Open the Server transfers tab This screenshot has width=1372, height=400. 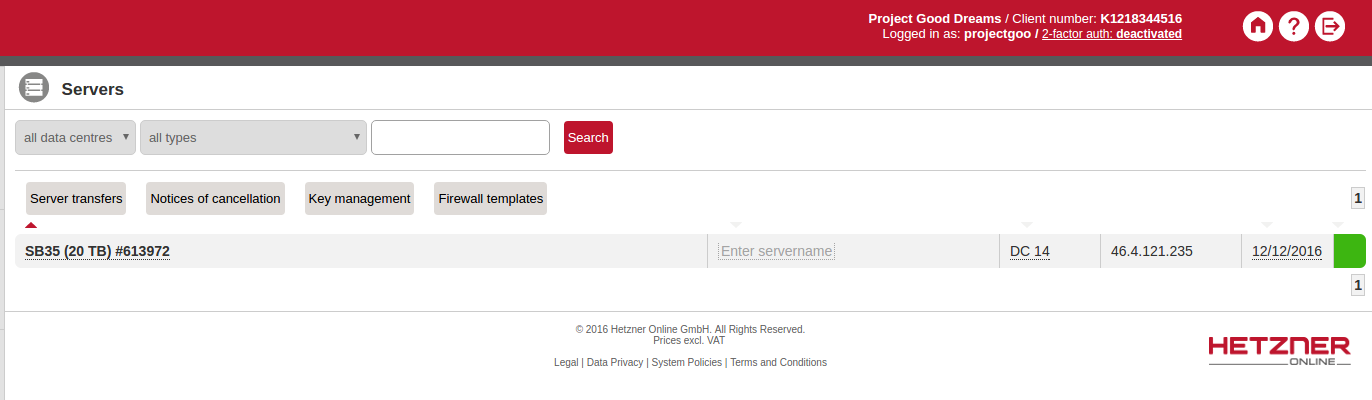point(76,199)
